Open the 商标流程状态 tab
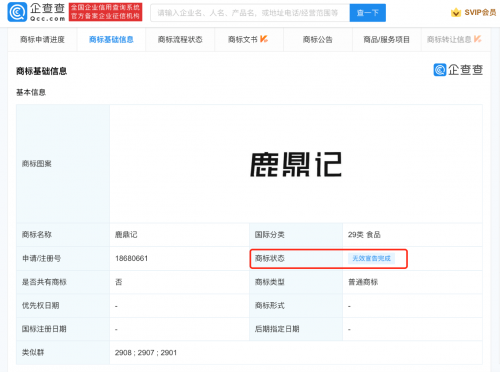Image resolution: width=500 pixels, height=372 pixels. coord(180,40)
